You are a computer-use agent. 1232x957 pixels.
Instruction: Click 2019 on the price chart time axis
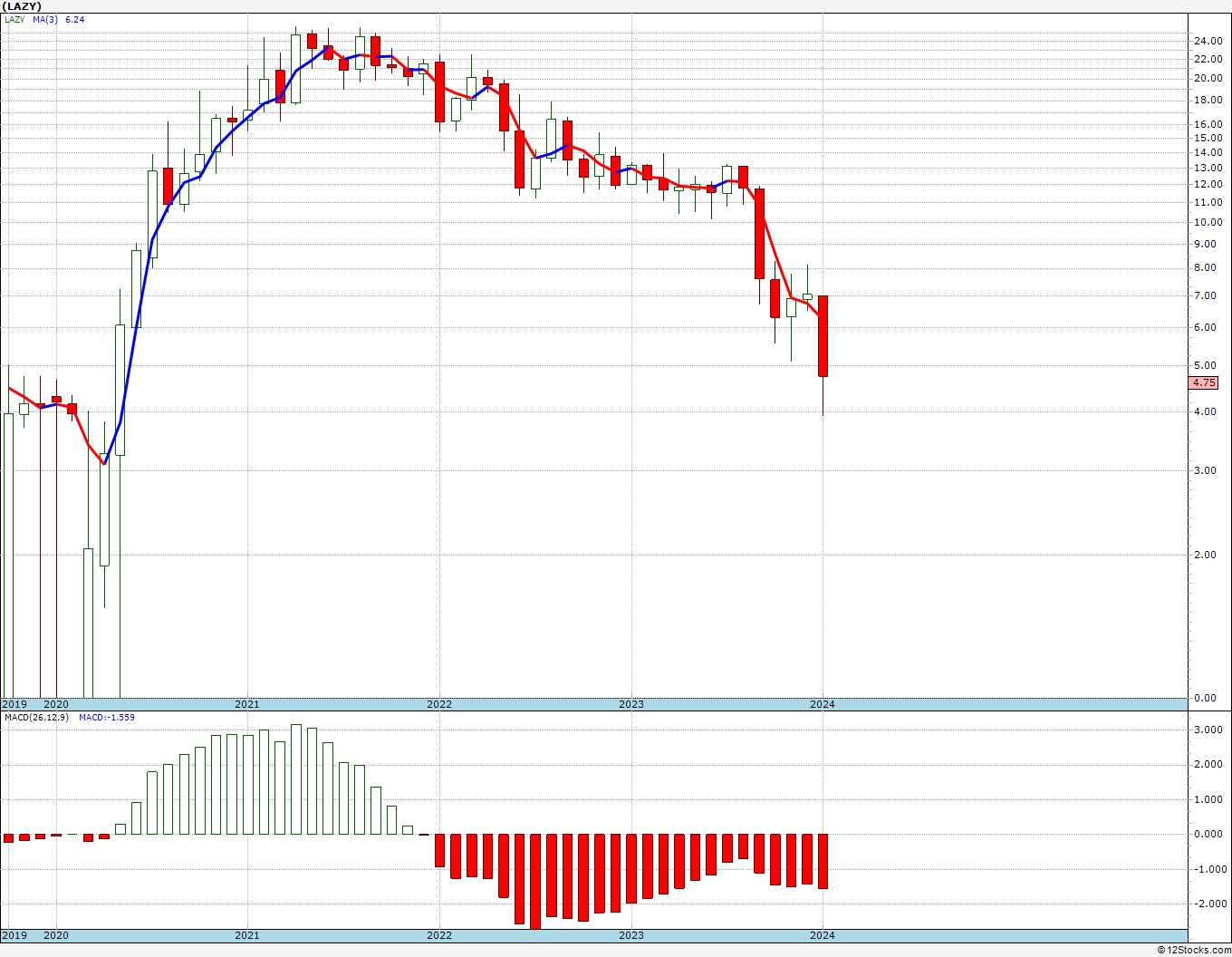[14, 704]
